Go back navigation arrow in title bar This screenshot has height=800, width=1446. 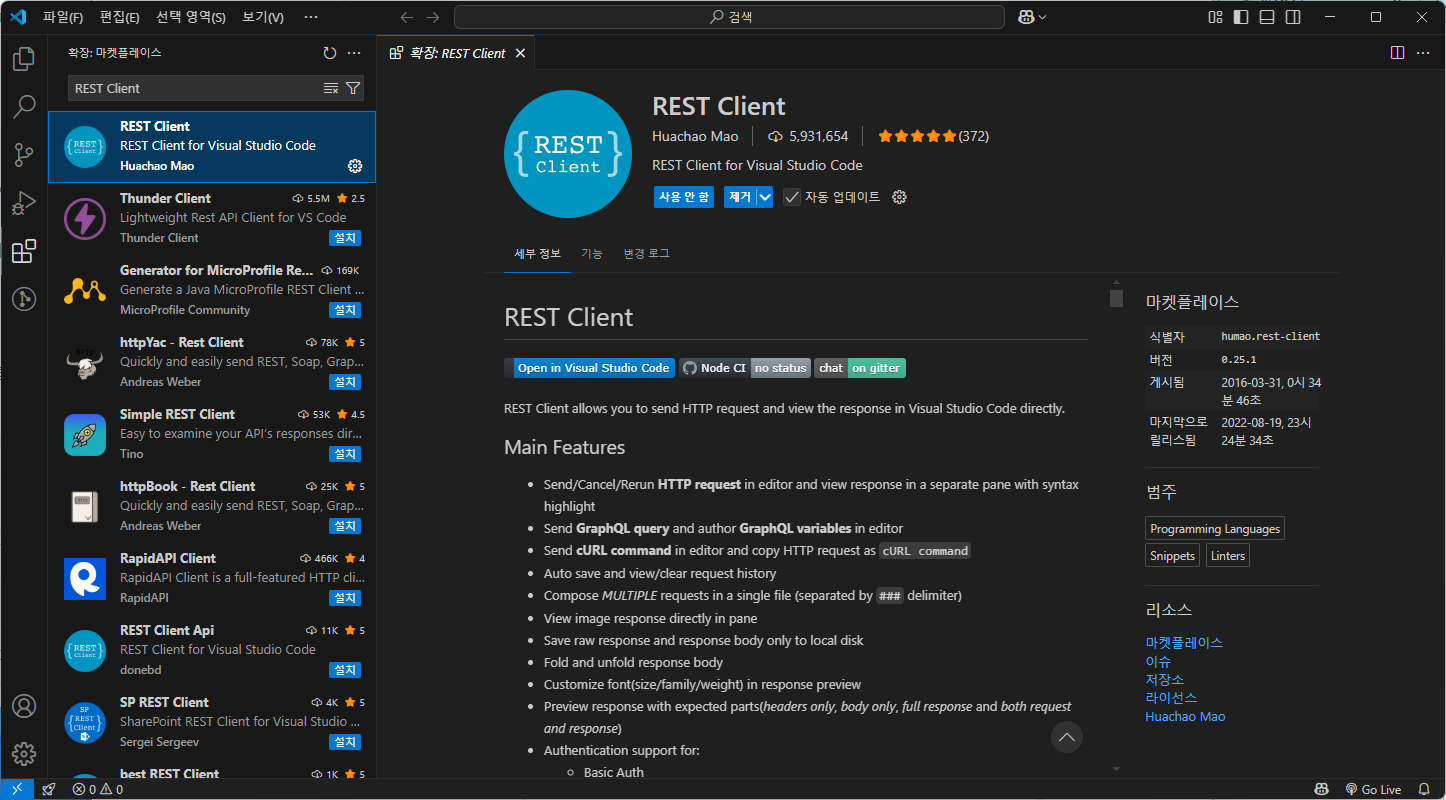click(406, 17)
